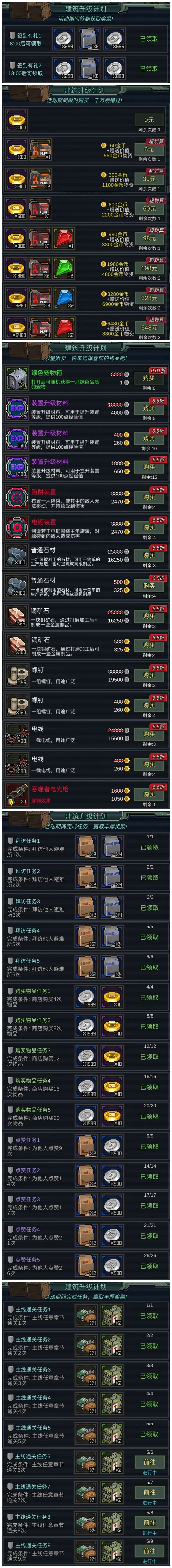Click 购买 for 绿色宠物箱
172x1568 pixels.
[149, 378]
